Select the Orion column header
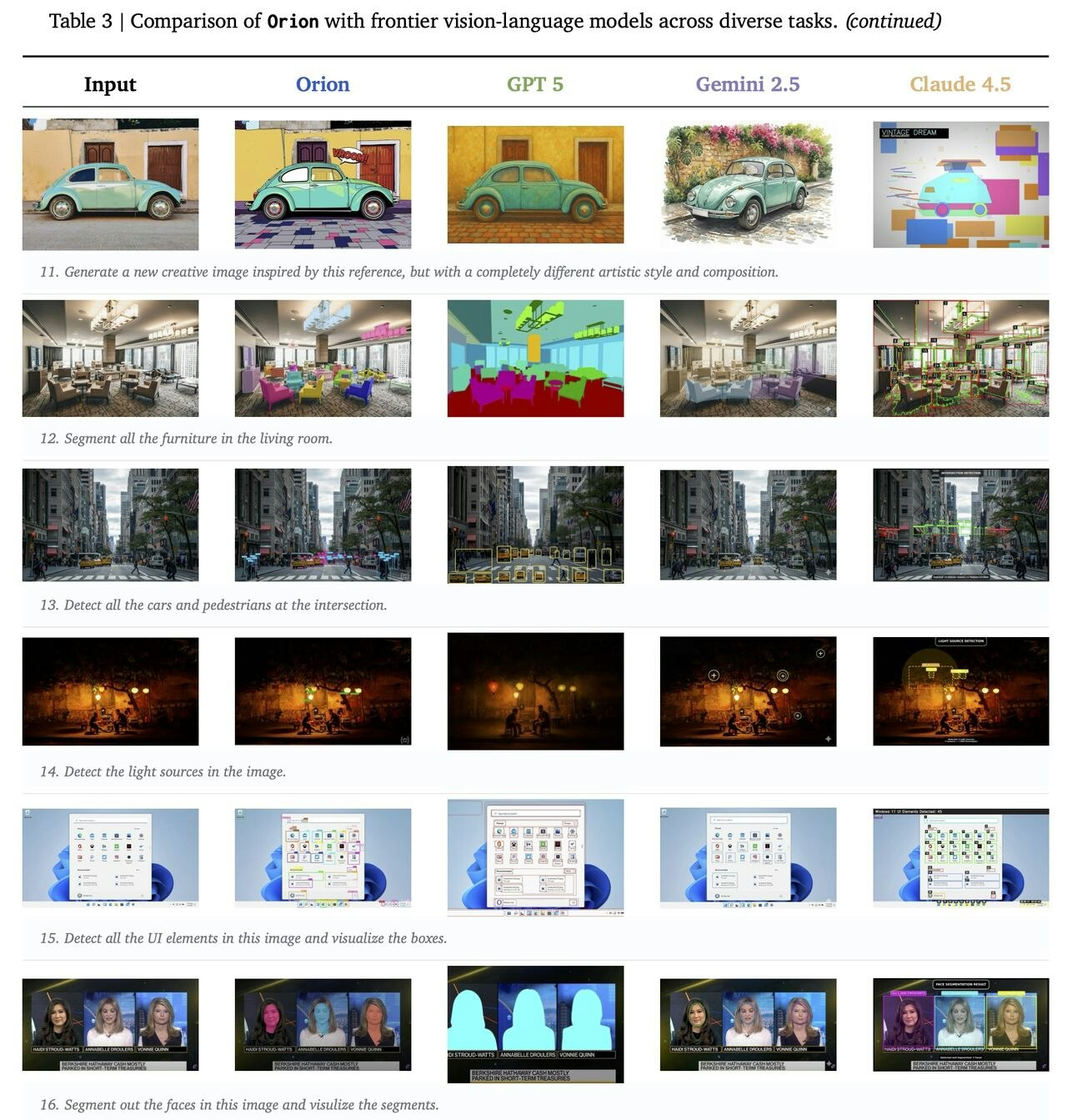Image resolution: width=1067 pixels, height=1120 pixels. [x=323, y=83]
